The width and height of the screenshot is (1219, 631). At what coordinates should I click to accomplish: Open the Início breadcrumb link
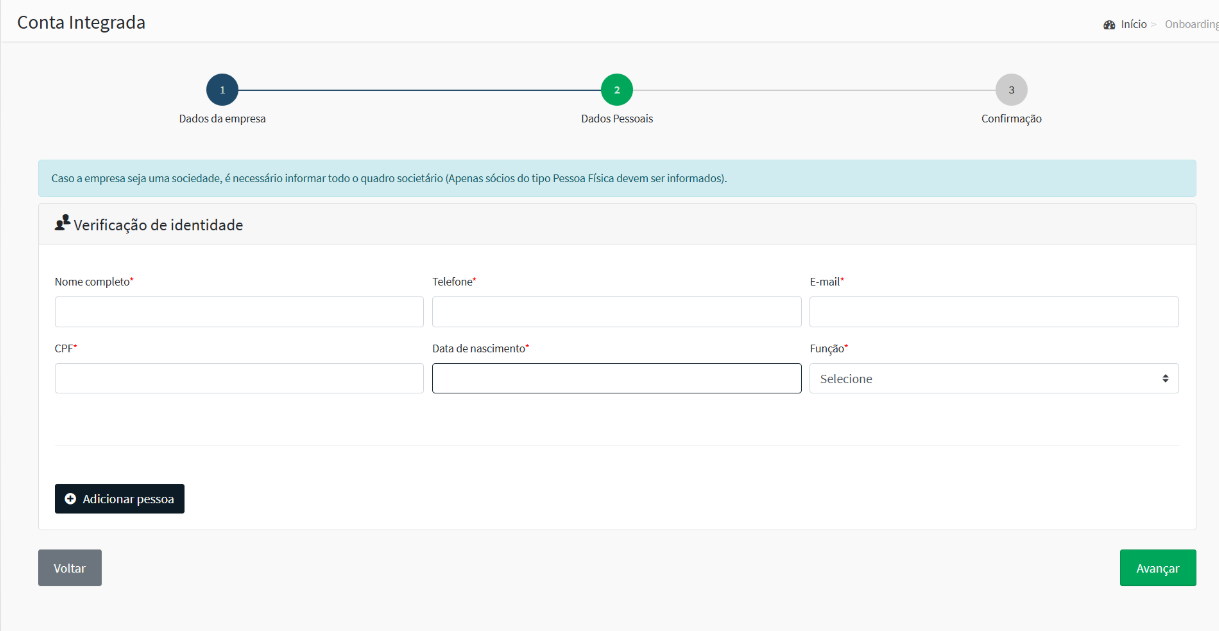[1133, 24]
